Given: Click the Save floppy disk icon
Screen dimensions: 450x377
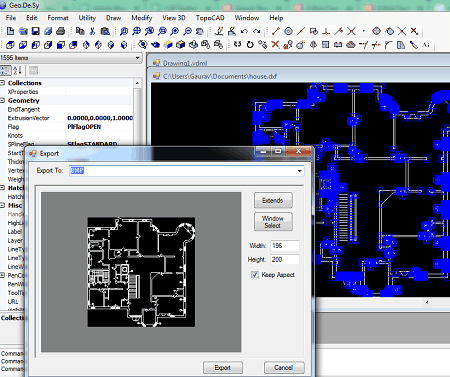Looking at the screenshot, I should pyautogui.click(x=36, y=31).
